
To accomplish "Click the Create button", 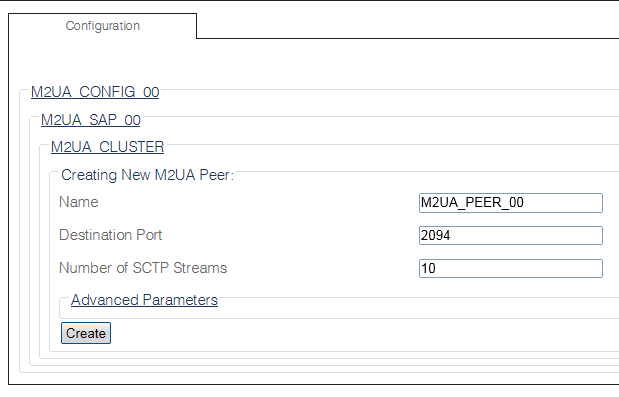I will [86, 333].
